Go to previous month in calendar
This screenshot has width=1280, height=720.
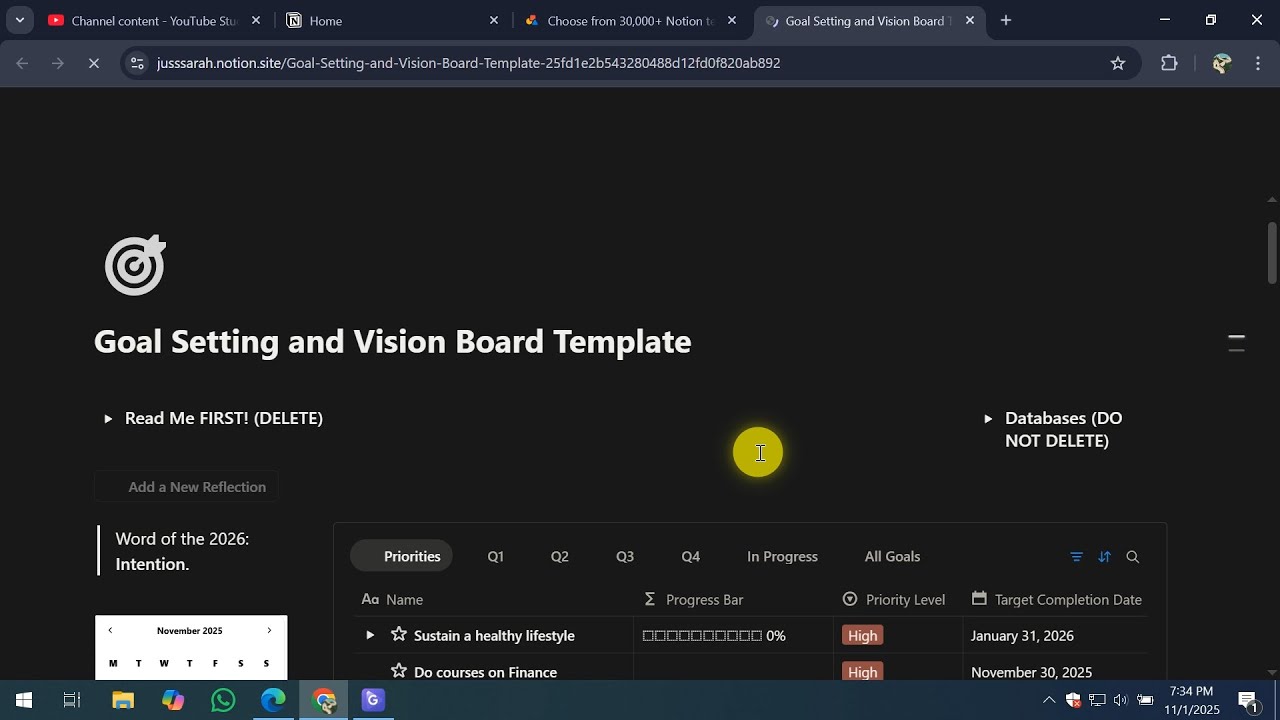pos(110,631)
